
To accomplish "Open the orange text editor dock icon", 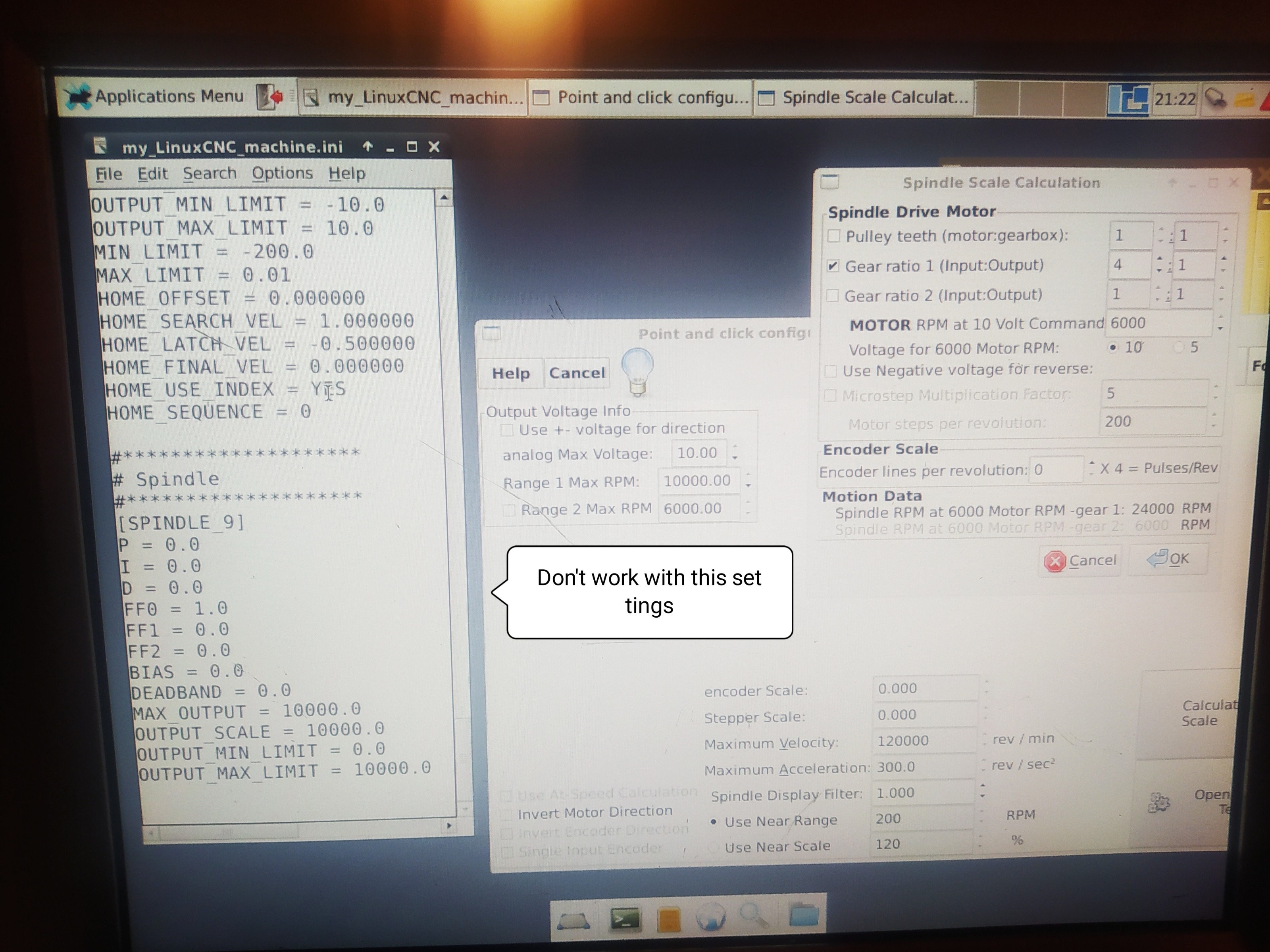I will click(669, 920).
